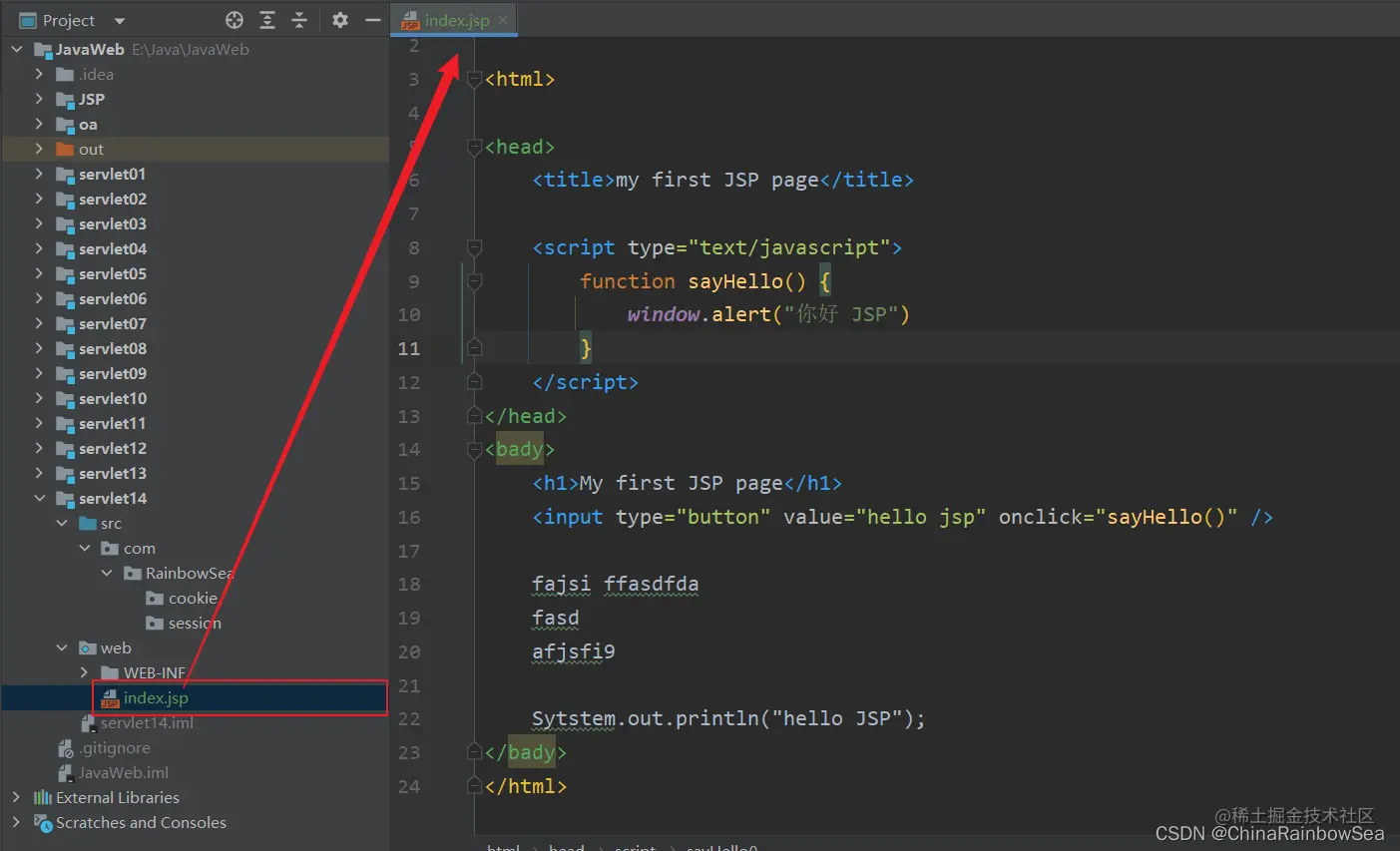Click fold marker at closing </html> line 24

pos(475,786)
